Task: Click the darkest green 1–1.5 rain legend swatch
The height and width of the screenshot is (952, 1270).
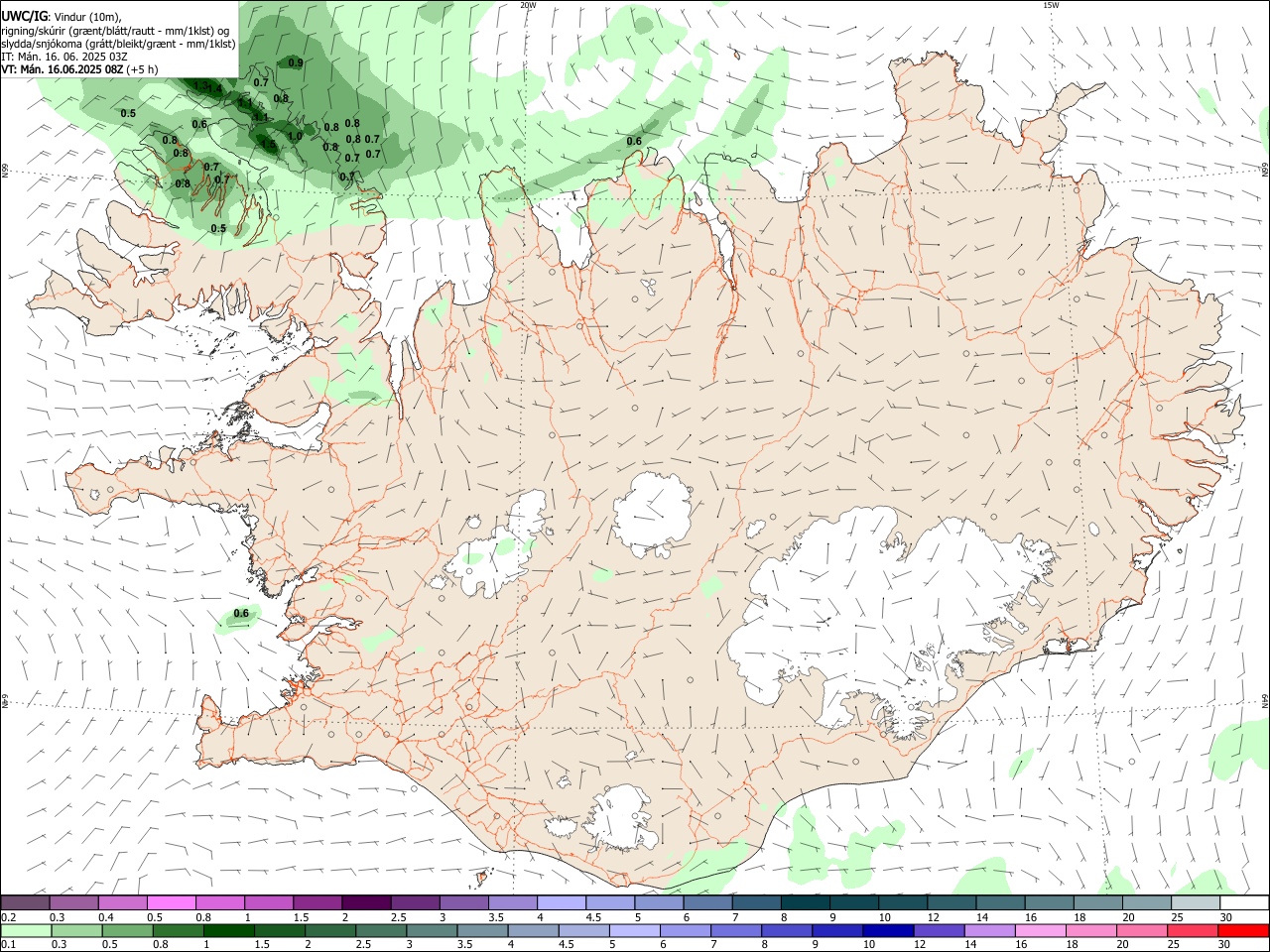Action: (229, 931)
